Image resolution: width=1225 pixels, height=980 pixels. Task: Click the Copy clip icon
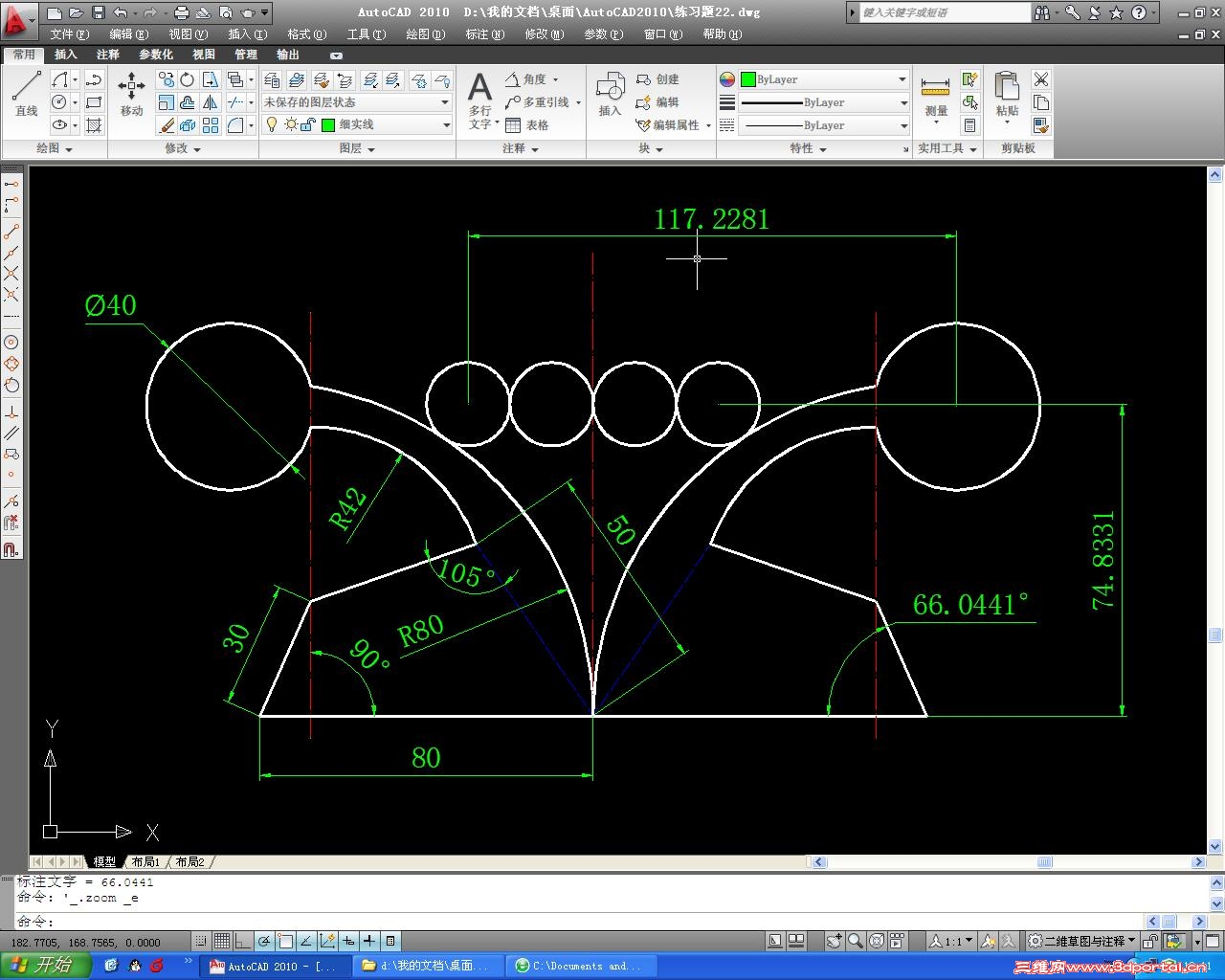tap(1041, 102)
